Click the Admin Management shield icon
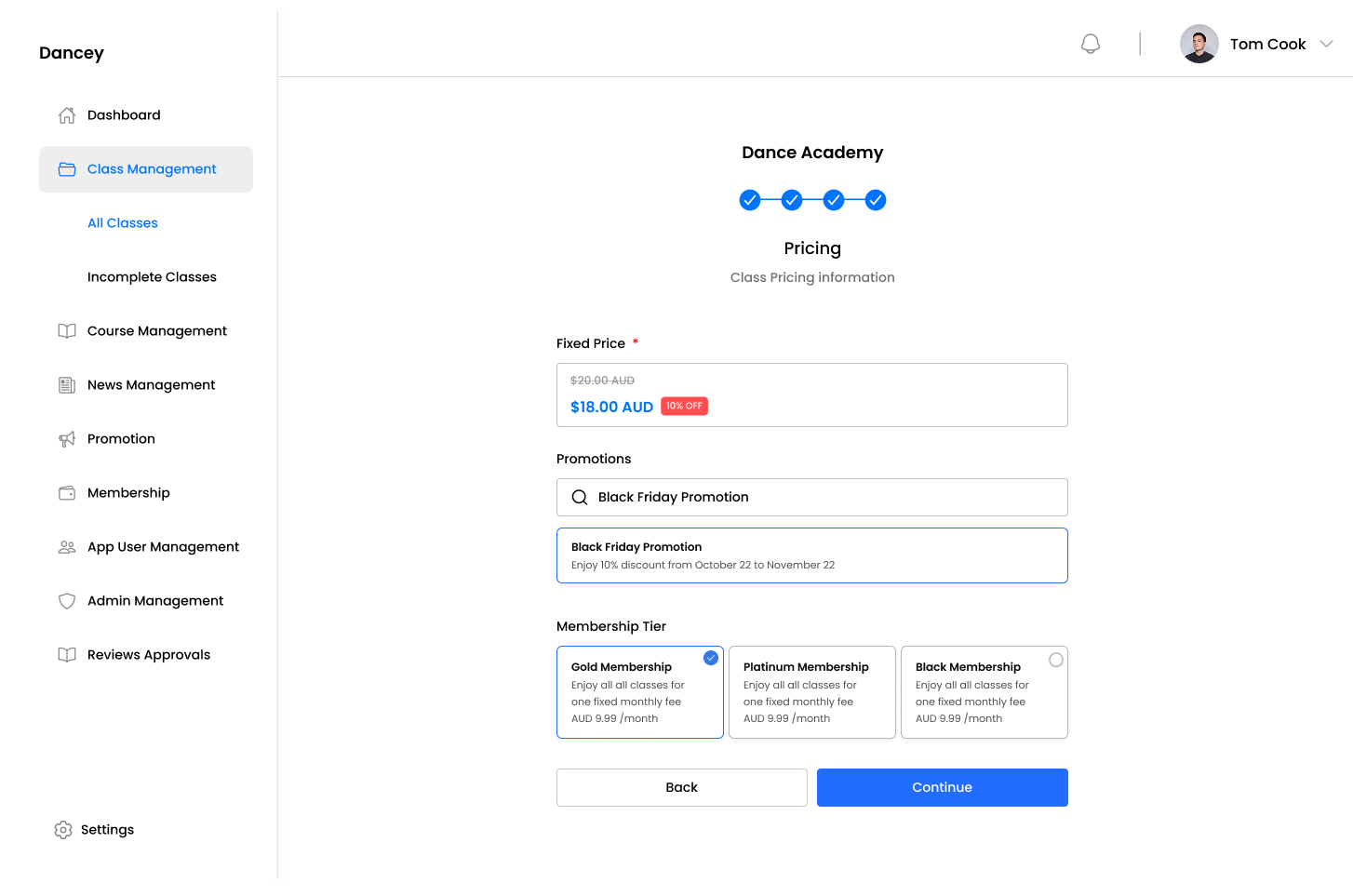The width and height of the screenshot is (1353, 896). pos(66,600)
